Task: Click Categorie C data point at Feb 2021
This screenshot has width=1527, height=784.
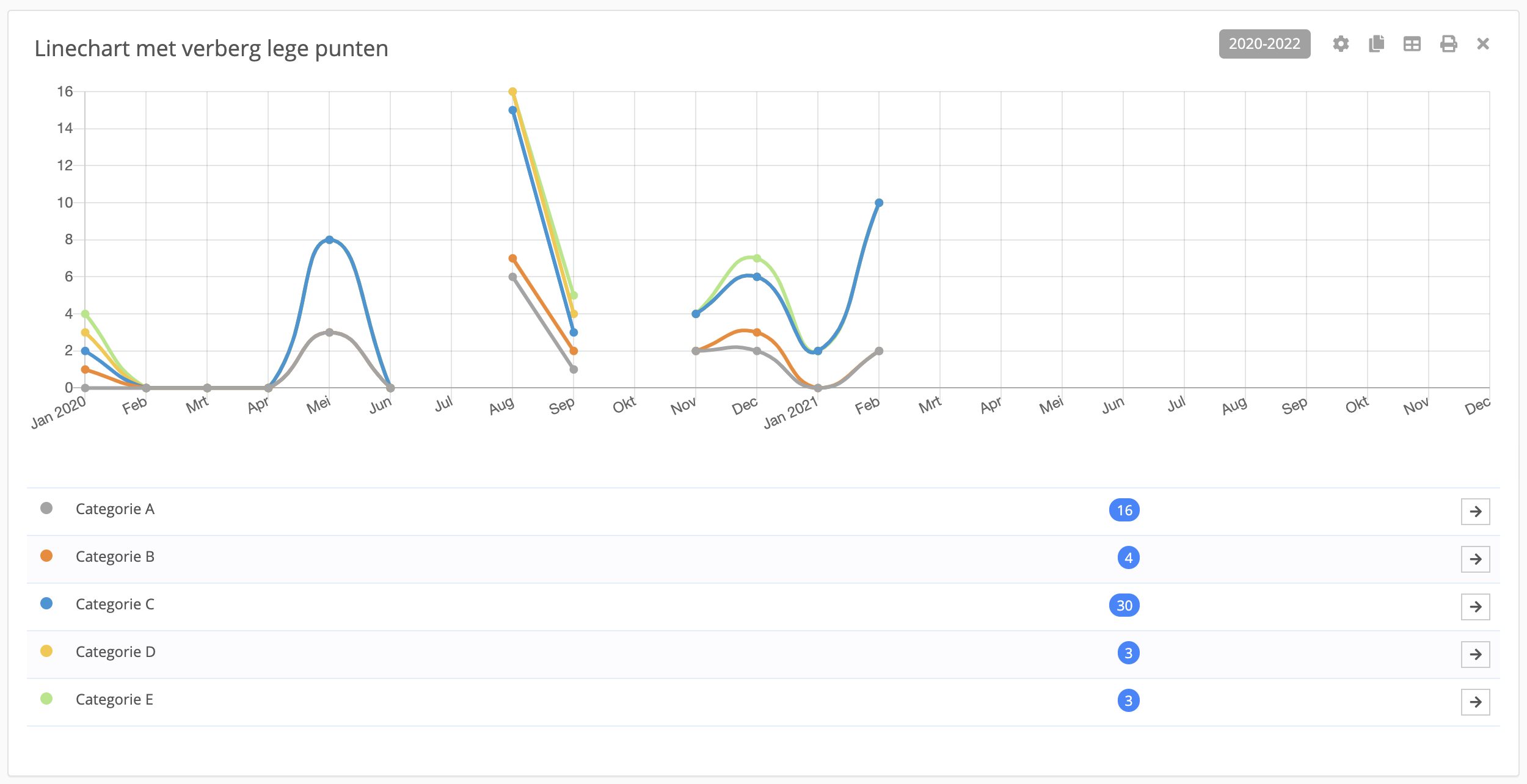Action: click(x=879, y=203)
